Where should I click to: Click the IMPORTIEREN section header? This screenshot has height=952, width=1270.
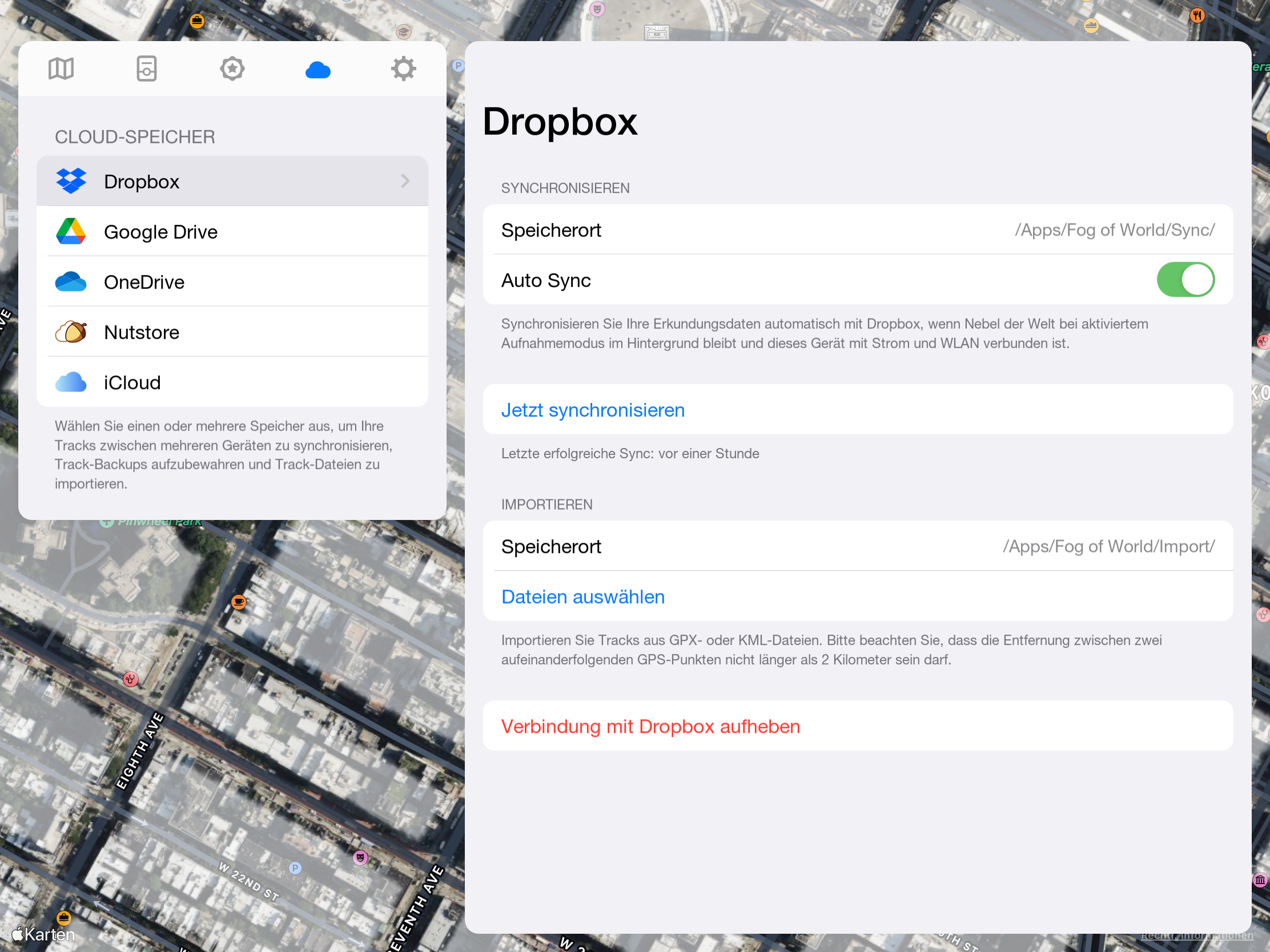coord(546,505)
